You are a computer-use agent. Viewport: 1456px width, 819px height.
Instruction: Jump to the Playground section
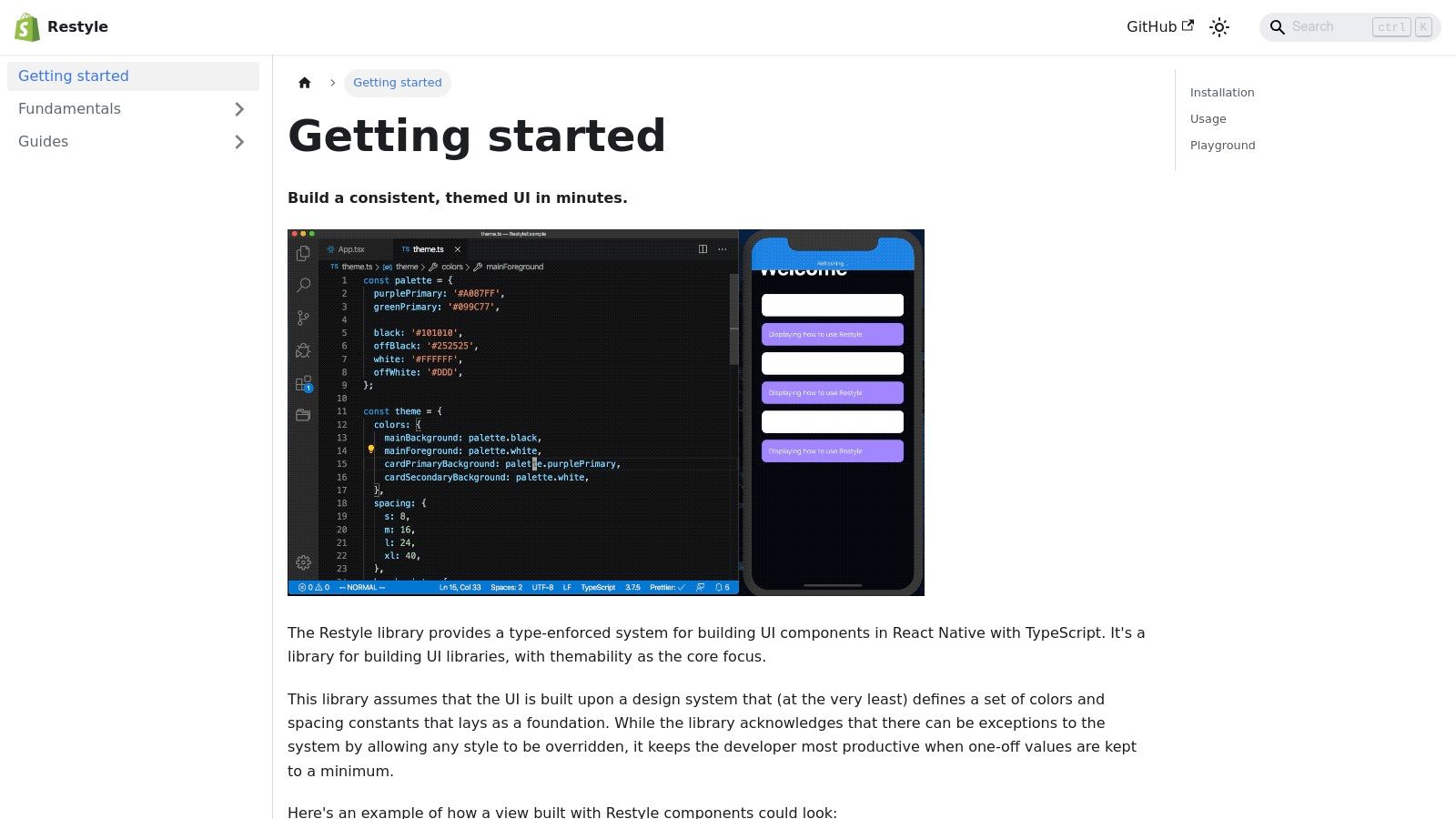click(x=1223, y=146)
